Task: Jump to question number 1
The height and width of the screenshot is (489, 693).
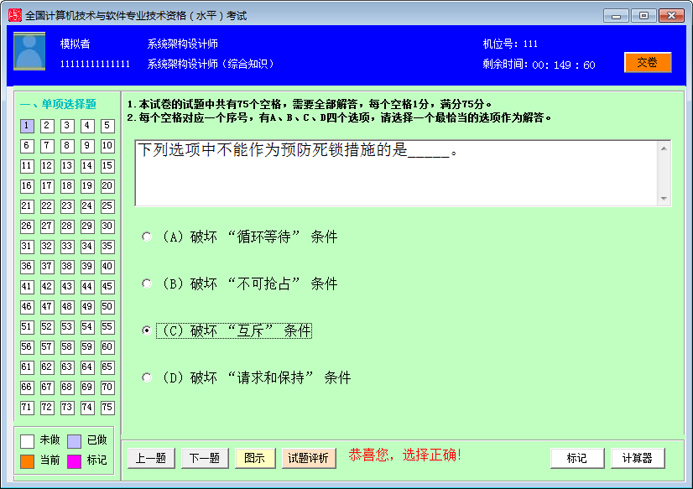Action: [x=27, y=126]
